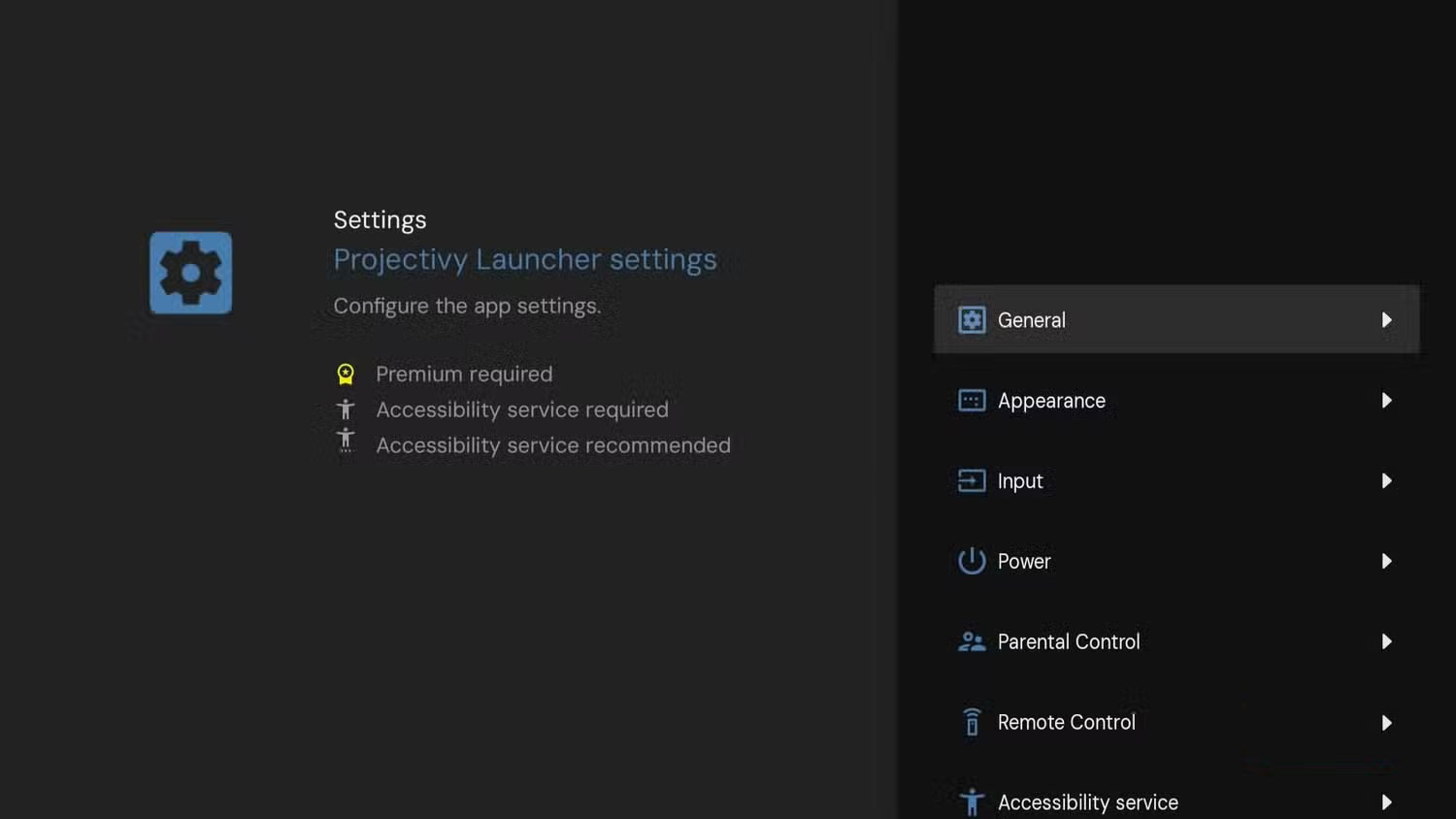Click the Remote Control device icon
This screenshot has height=819, width=1456.
[x=971, y=722]
